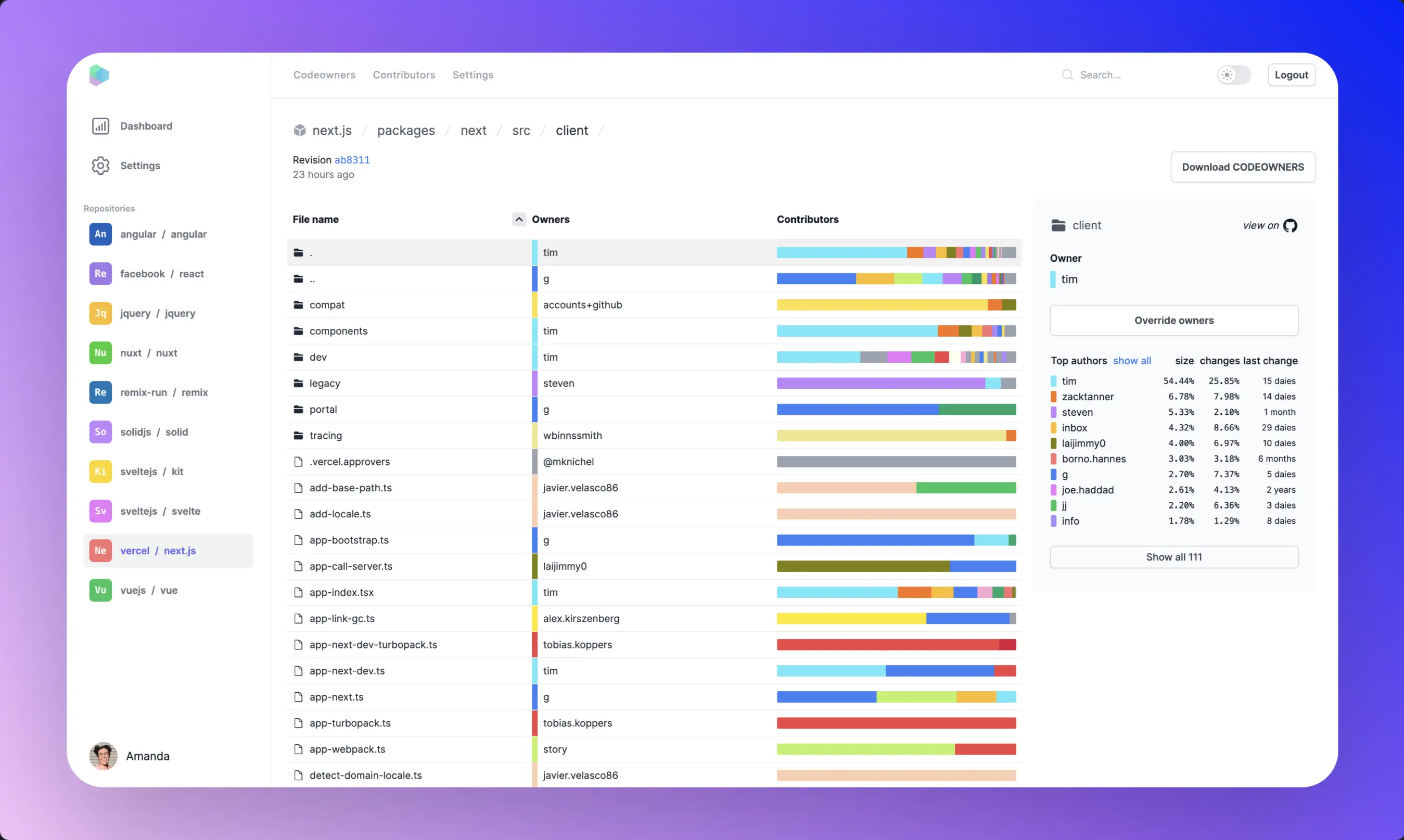Select joe.haddad in Top authors list
The image size is (1404, 840).
point(1088,490)
